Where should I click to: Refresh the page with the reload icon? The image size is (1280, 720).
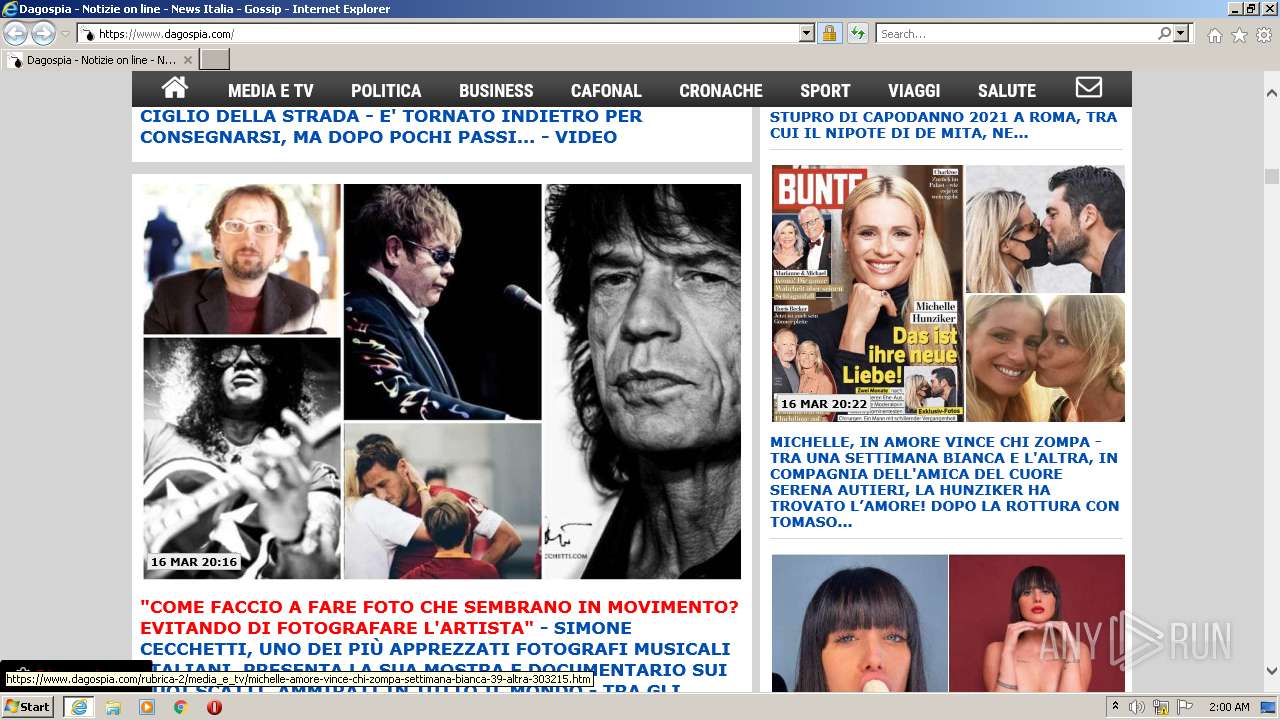[x=857, y=34]
